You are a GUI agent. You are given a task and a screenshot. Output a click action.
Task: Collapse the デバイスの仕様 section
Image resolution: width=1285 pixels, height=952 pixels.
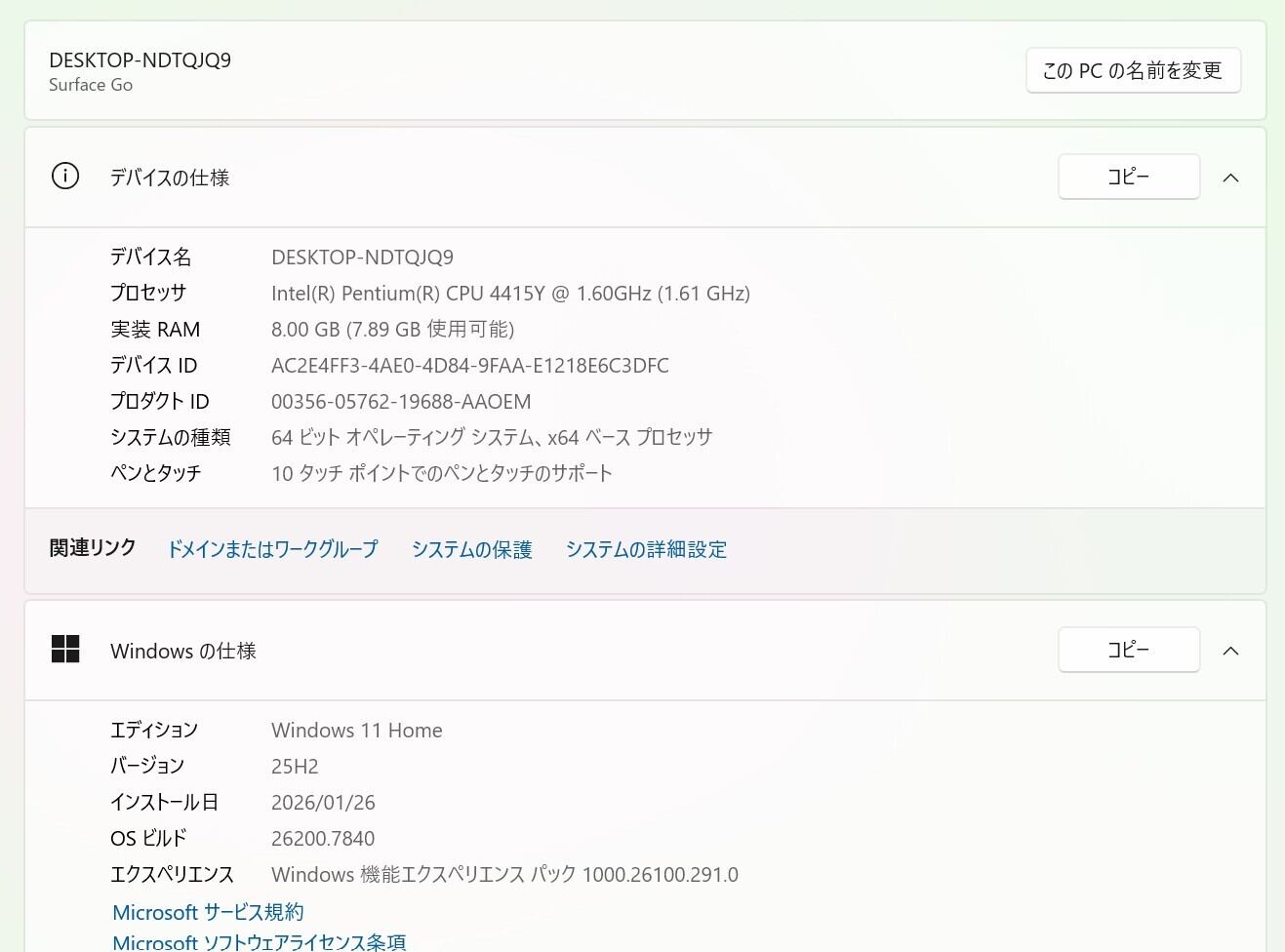point(1231,178)
